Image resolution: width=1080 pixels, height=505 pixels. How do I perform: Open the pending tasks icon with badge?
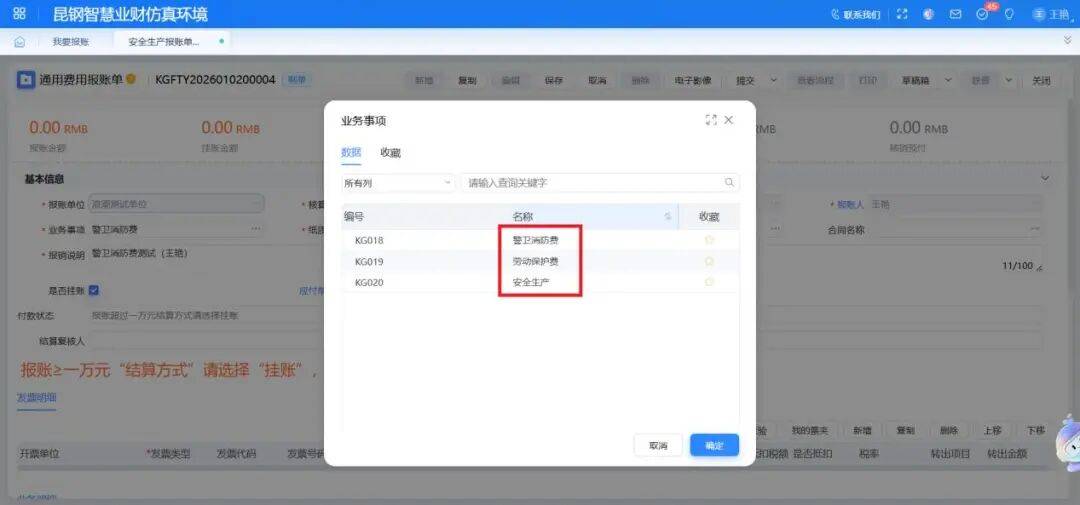point(982,14)
